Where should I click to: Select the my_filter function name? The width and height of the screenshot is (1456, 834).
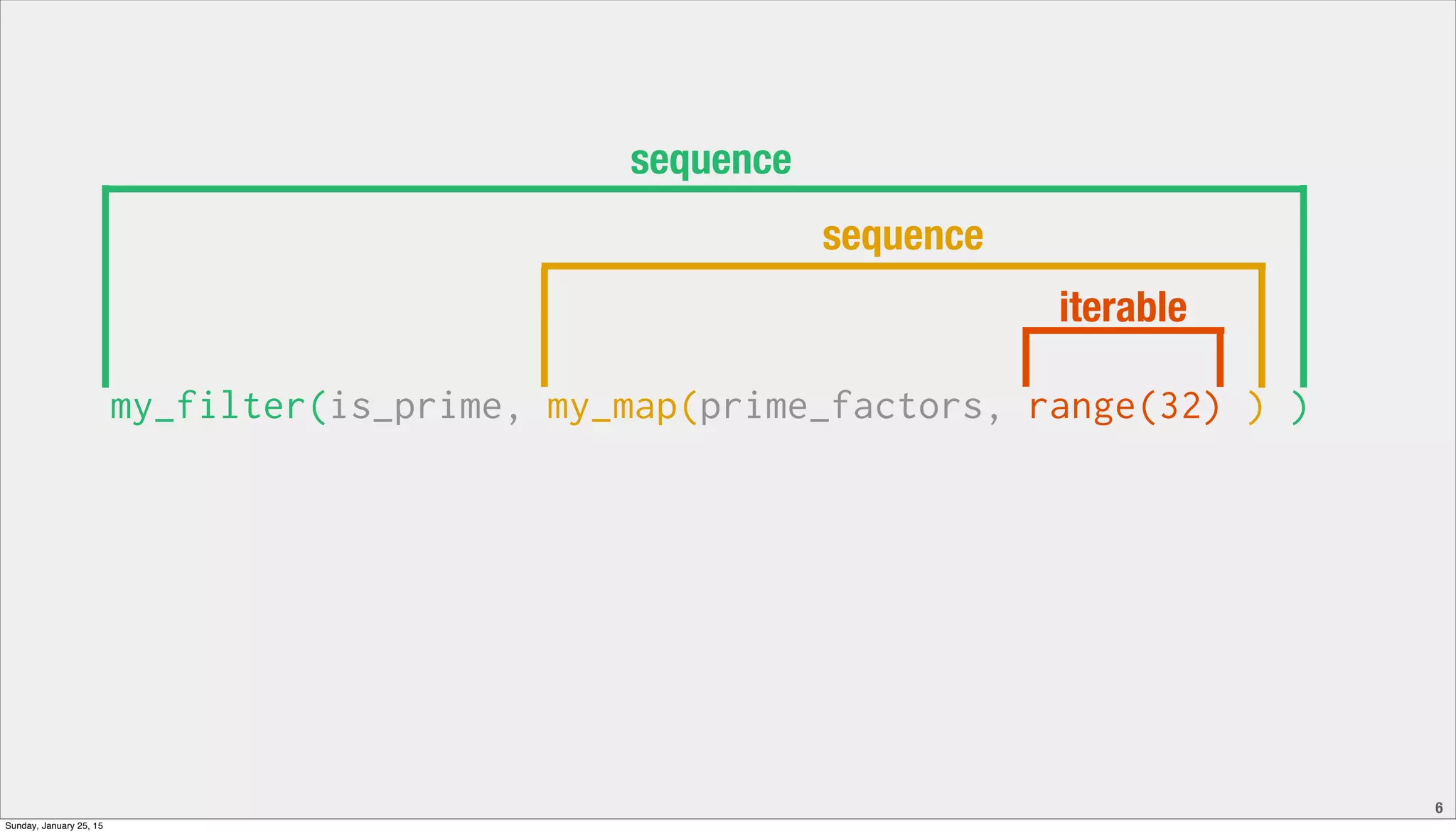pyautogui.click(x=208, y=407)
